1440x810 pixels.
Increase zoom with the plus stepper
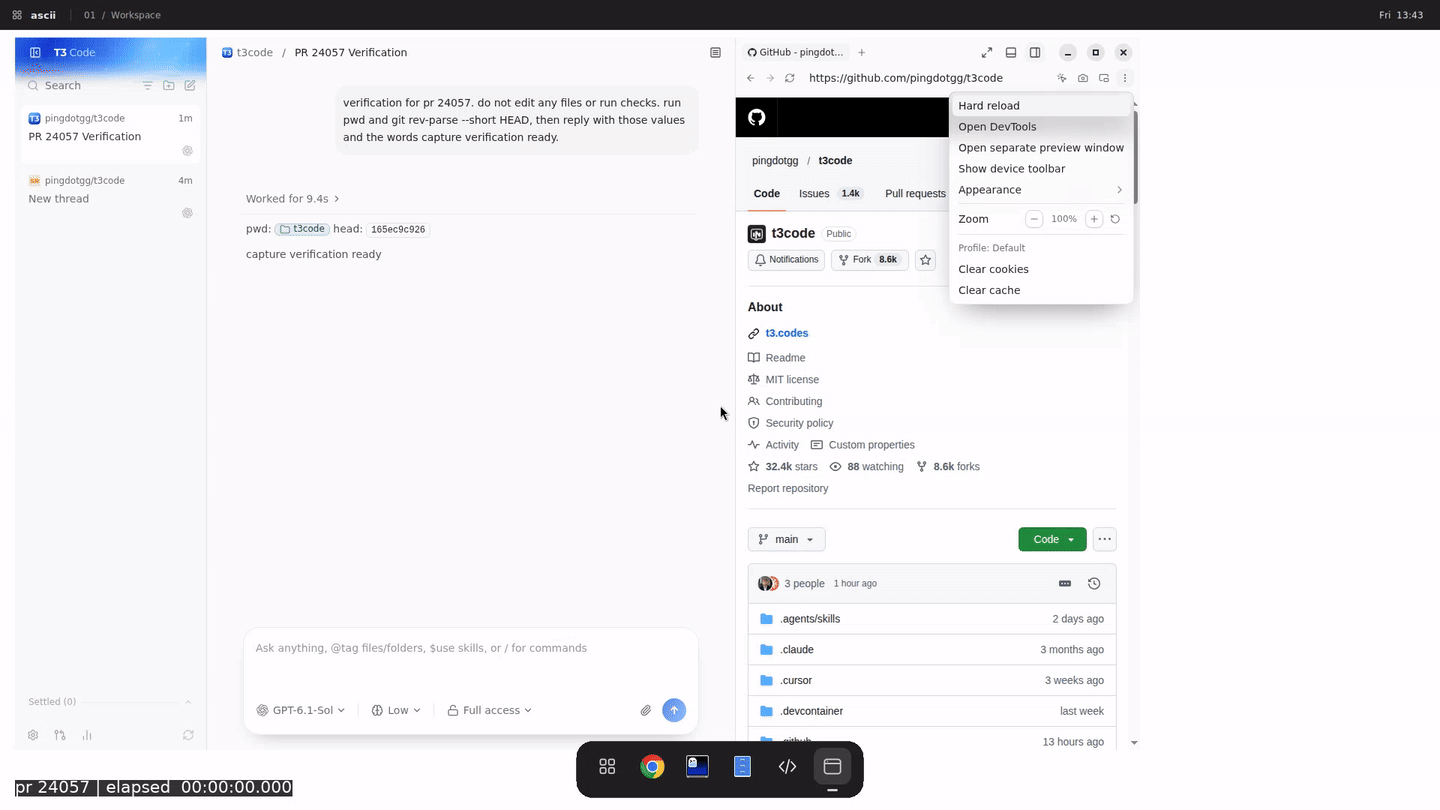tap(1094, 219)
